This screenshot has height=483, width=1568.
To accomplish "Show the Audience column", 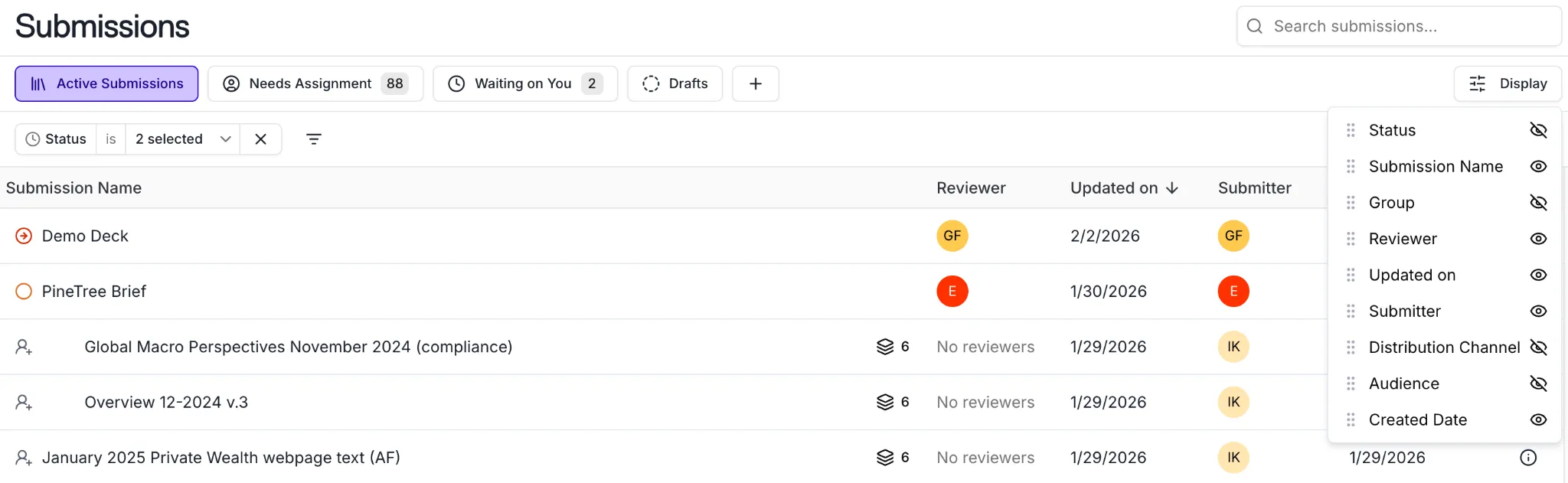I will (1538, 383).
